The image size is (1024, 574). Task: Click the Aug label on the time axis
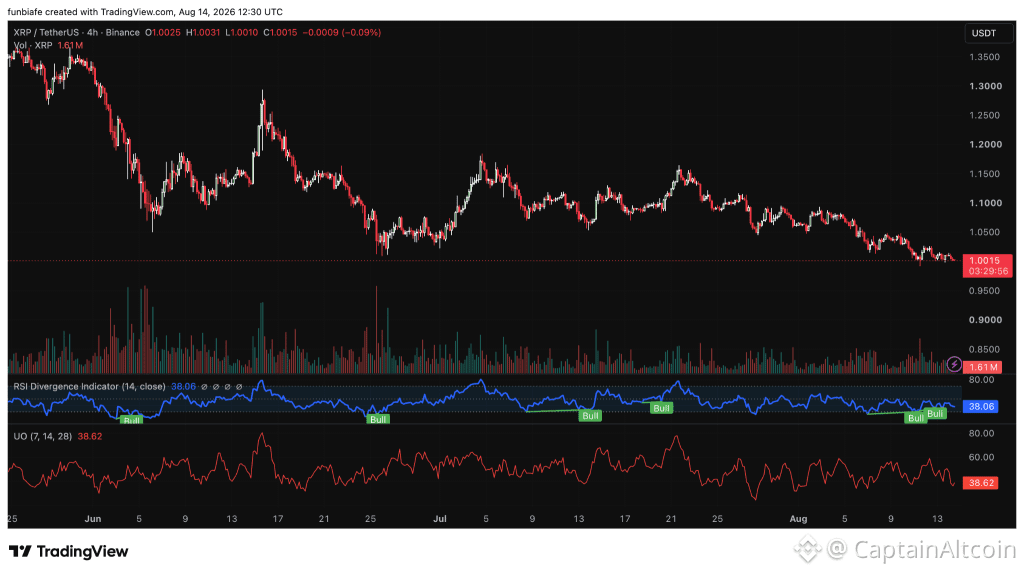(798, 519)
